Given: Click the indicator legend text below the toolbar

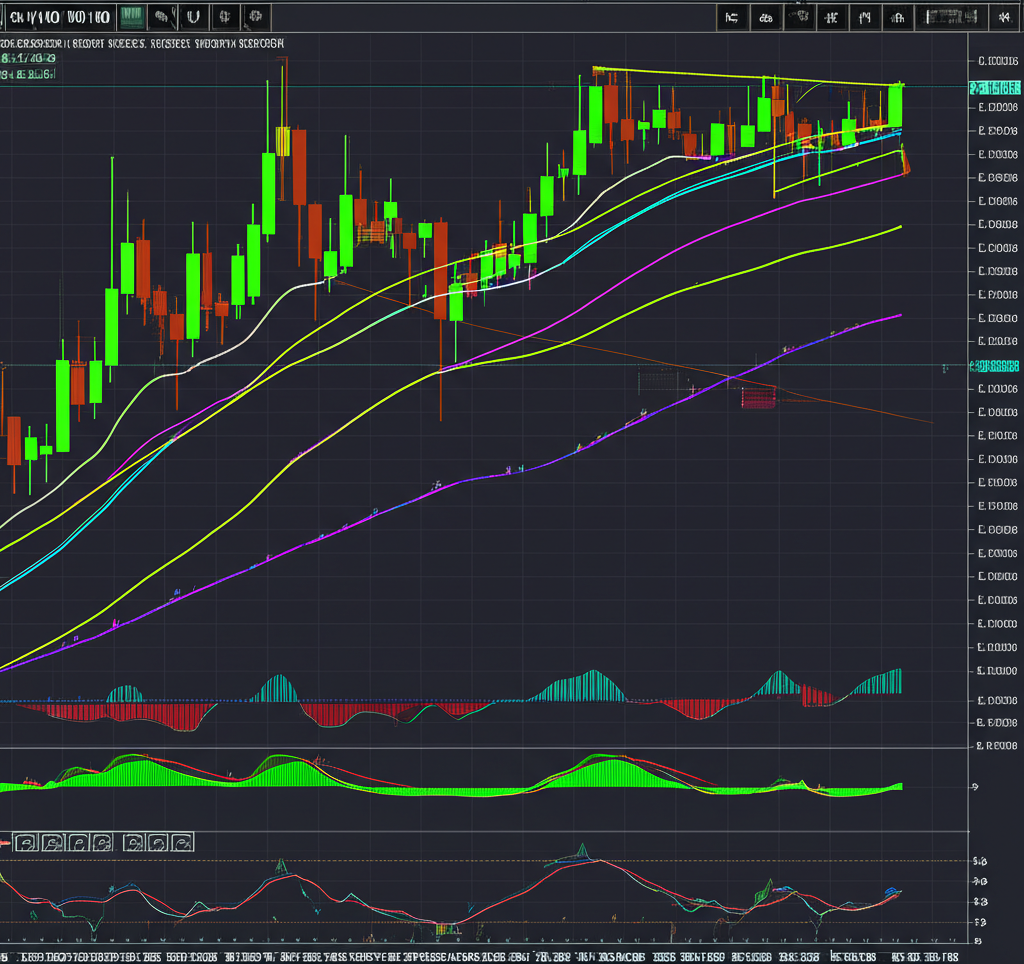Looking at the screenshot, I should pyautogui.click(x=142, y=44).
